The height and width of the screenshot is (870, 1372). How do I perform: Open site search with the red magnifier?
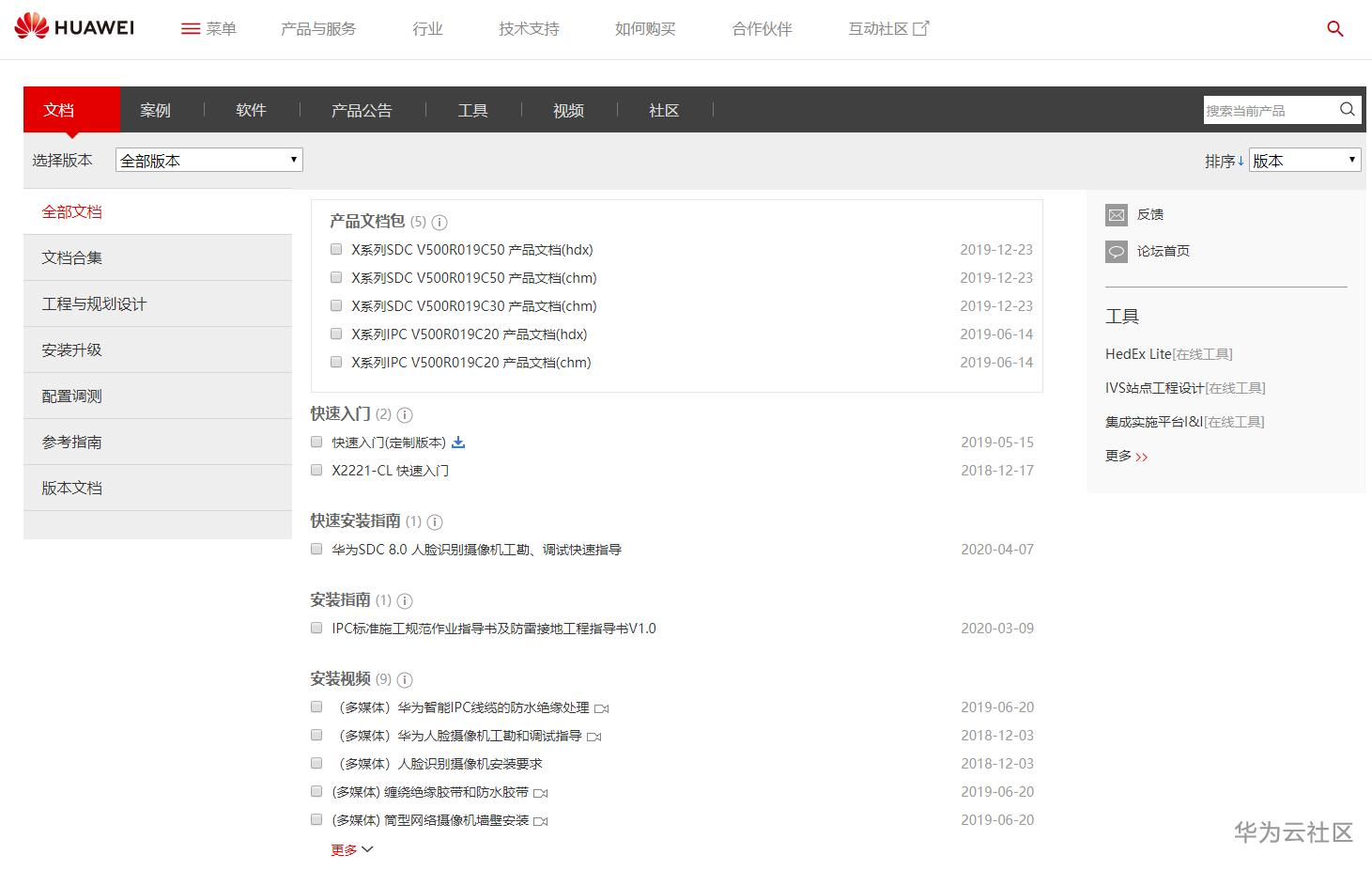click(x=1335, y=29)
